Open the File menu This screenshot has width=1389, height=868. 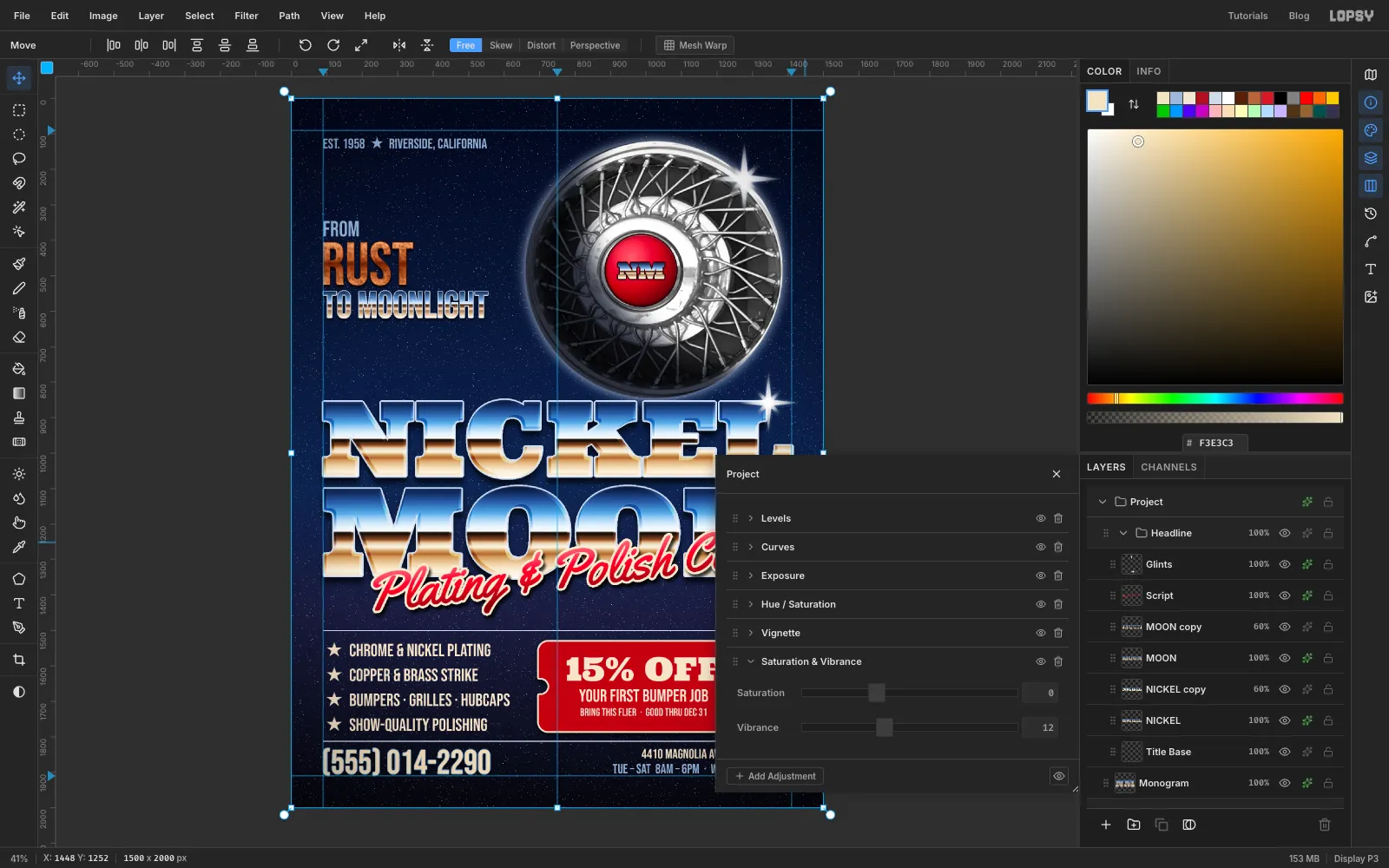22,16
